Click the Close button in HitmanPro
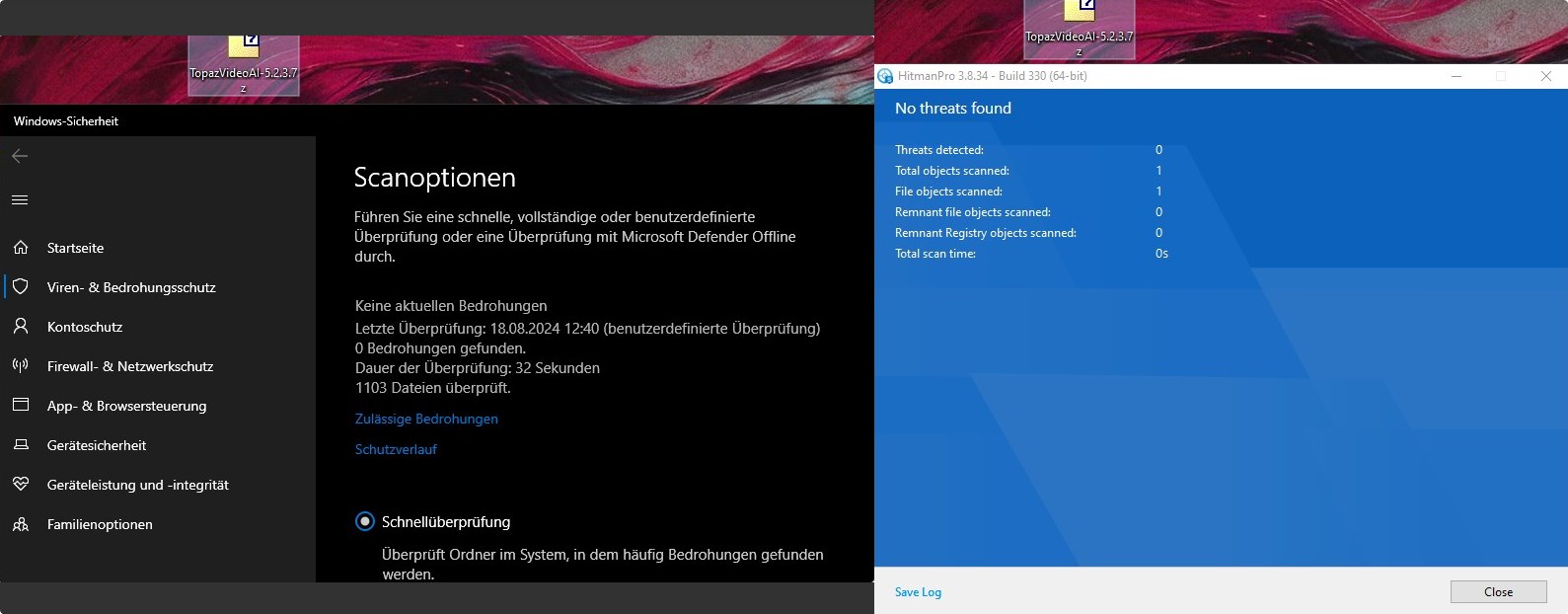Viewport: 1568px width, 614px height. tap(1498, 592)
